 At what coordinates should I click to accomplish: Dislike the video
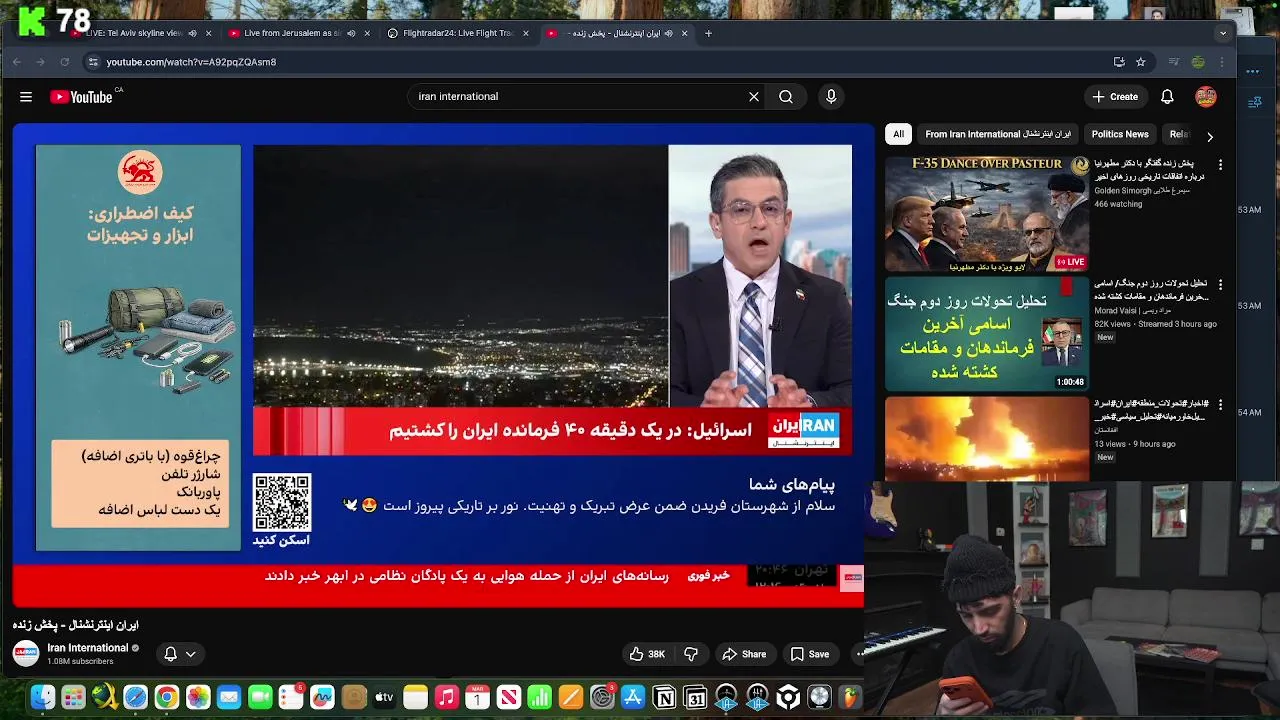point(691,654)
